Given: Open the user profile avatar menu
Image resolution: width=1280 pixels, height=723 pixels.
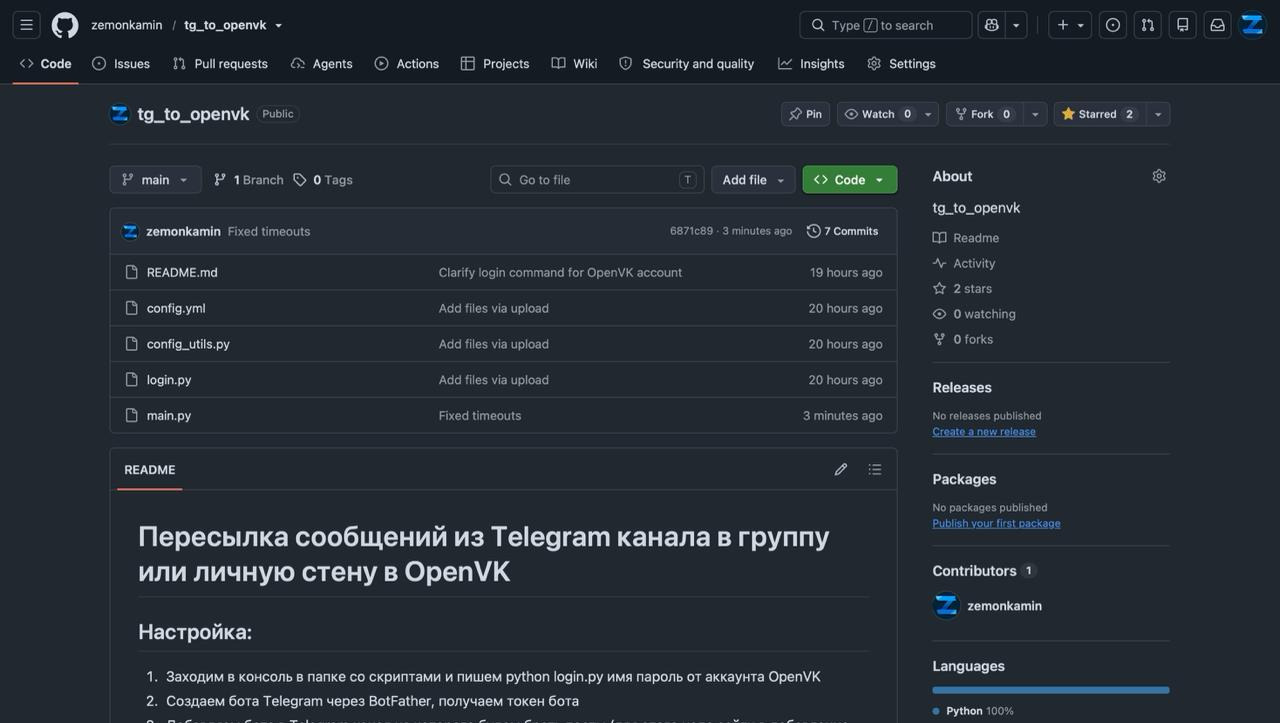Looking at the screenshot, I should click(1253, 25).
